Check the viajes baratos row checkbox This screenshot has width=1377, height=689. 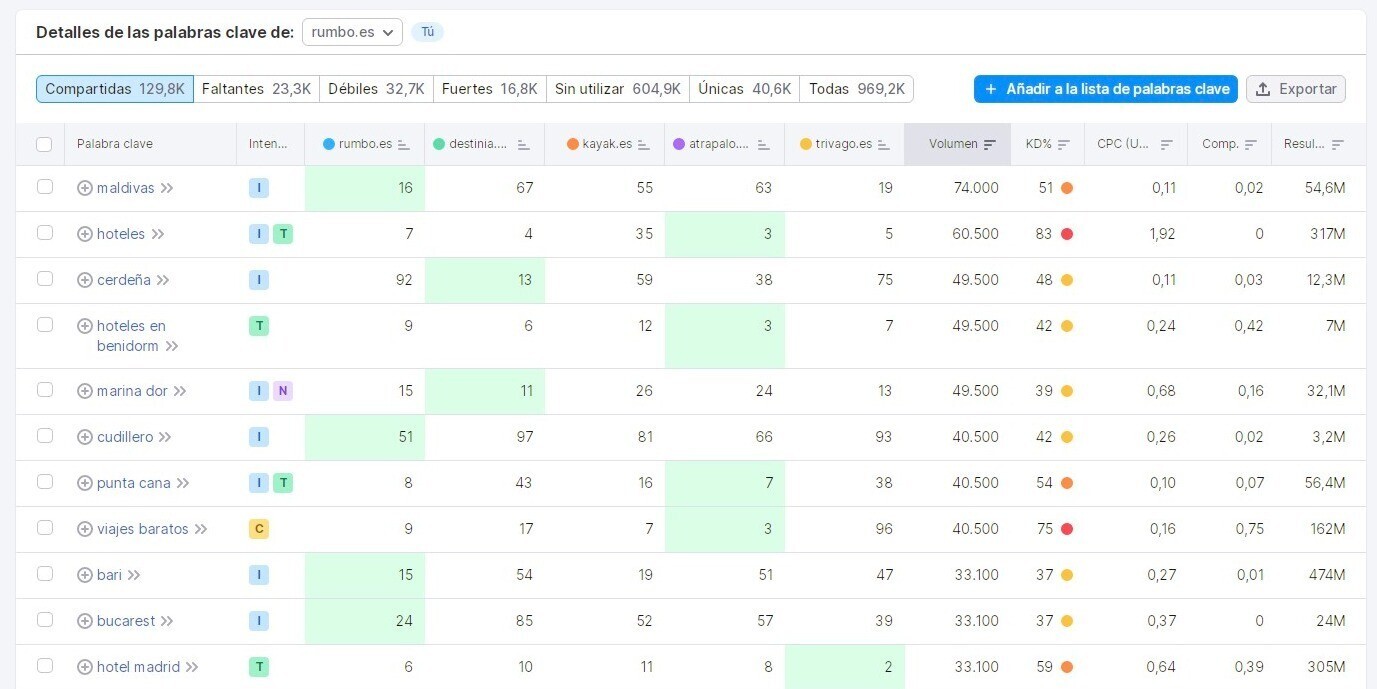pos(45,528)
